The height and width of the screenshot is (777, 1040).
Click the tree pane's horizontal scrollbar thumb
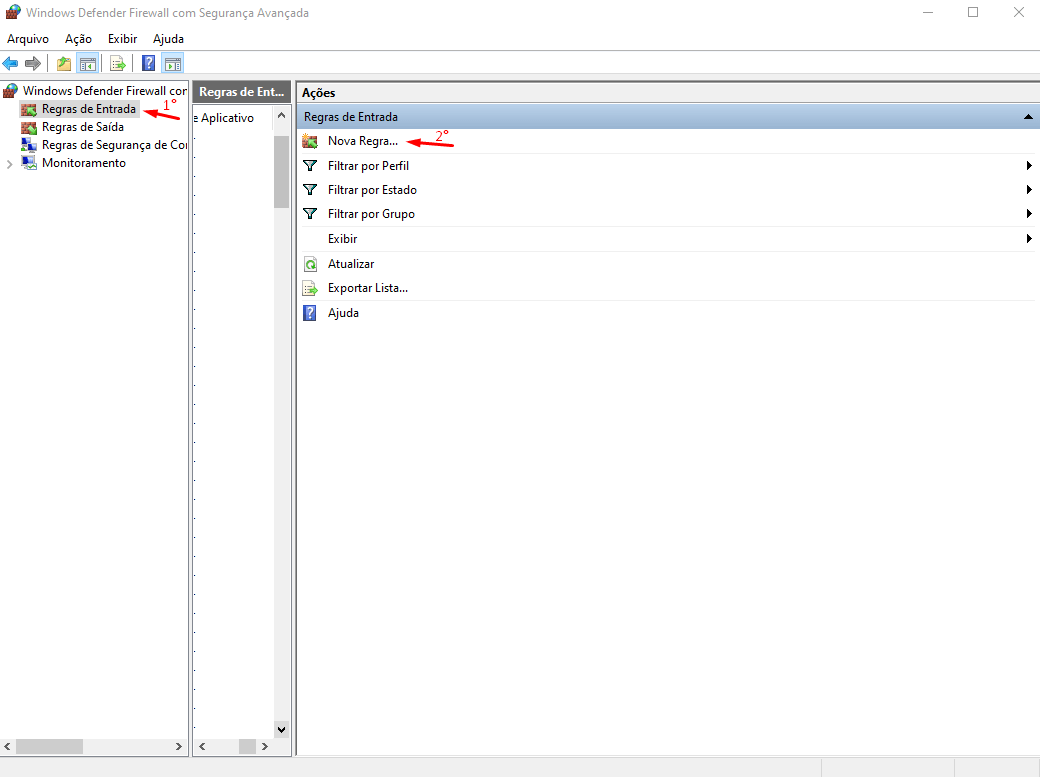pos(50,746)
